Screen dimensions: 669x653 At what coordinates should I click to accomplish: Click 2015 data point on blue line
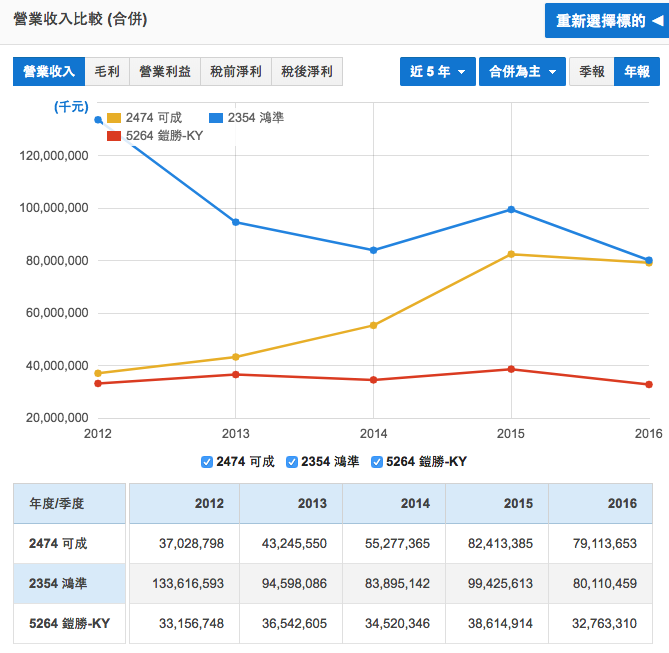[x=511, y=209]
